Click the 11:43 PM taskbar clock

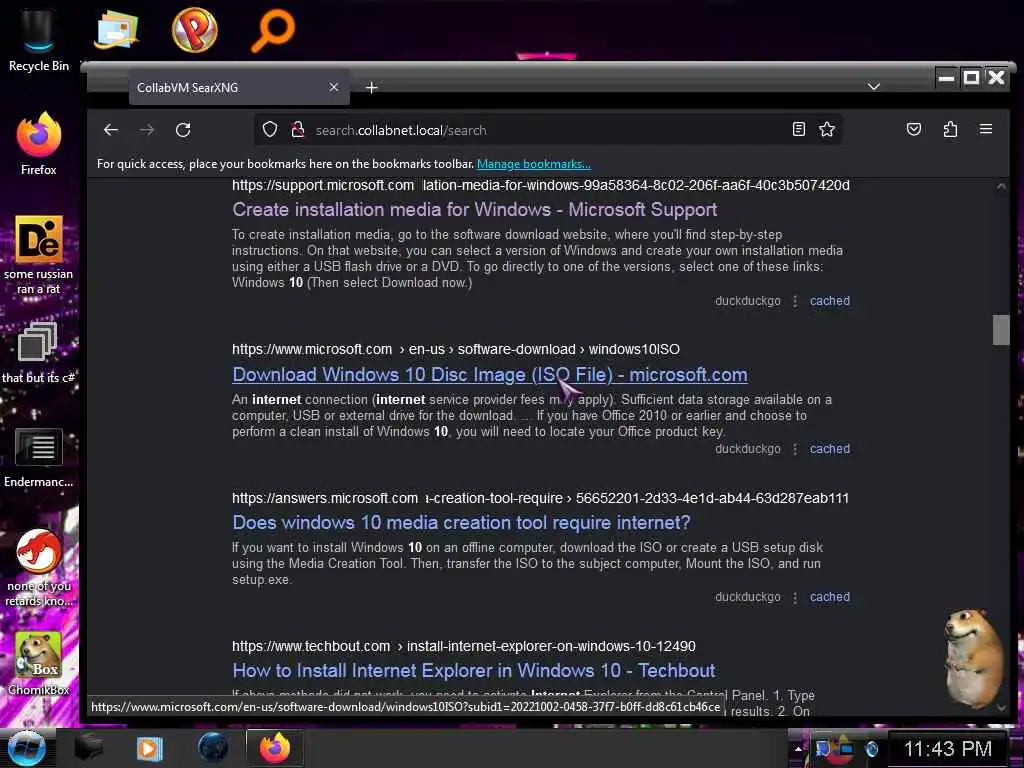tap(948, 749)
